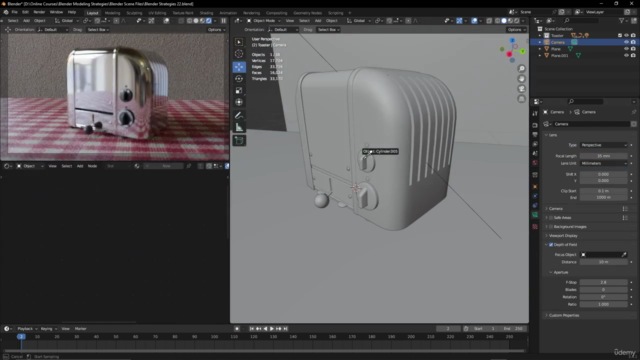Select the Add Cube tool
This screenshot has height=360, width=640.
(x=239, y=140)
